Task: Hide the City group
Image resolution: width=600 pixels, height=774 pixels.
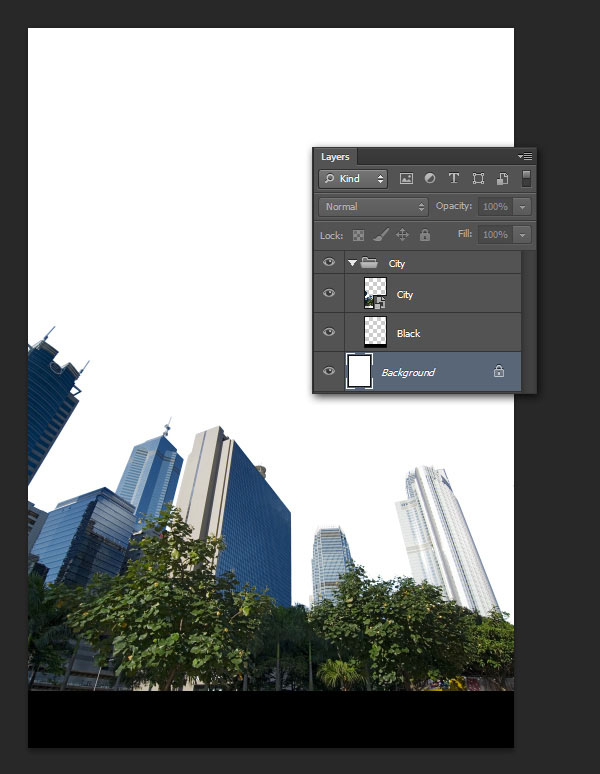Action: [x=329, y=262]
